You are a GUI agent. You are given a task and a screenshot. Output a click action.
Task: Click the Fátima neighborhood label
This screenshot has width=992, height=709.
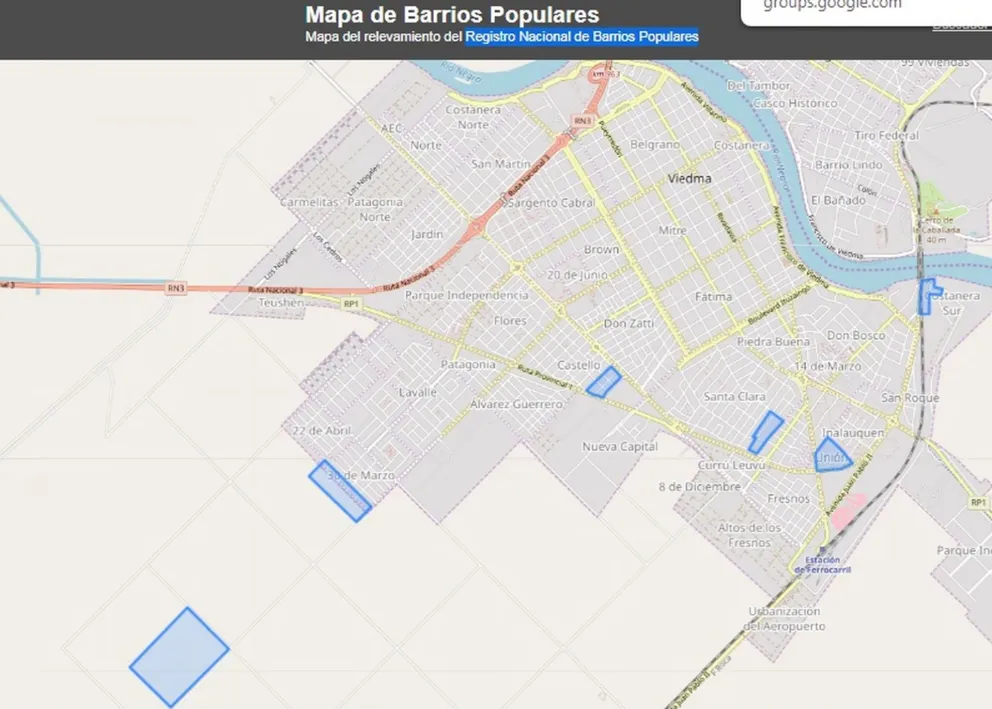714,296
